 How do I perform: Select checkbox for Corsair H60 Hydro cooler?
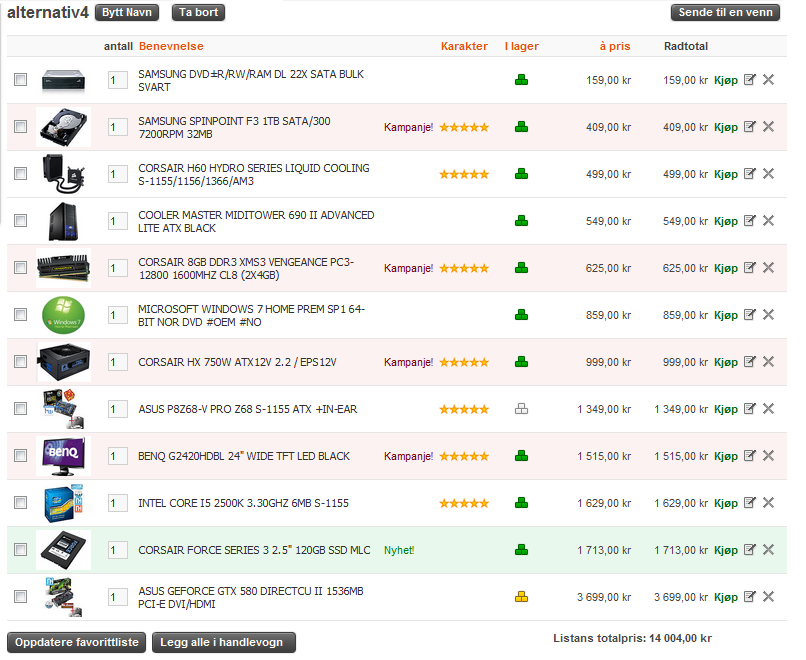21,174
